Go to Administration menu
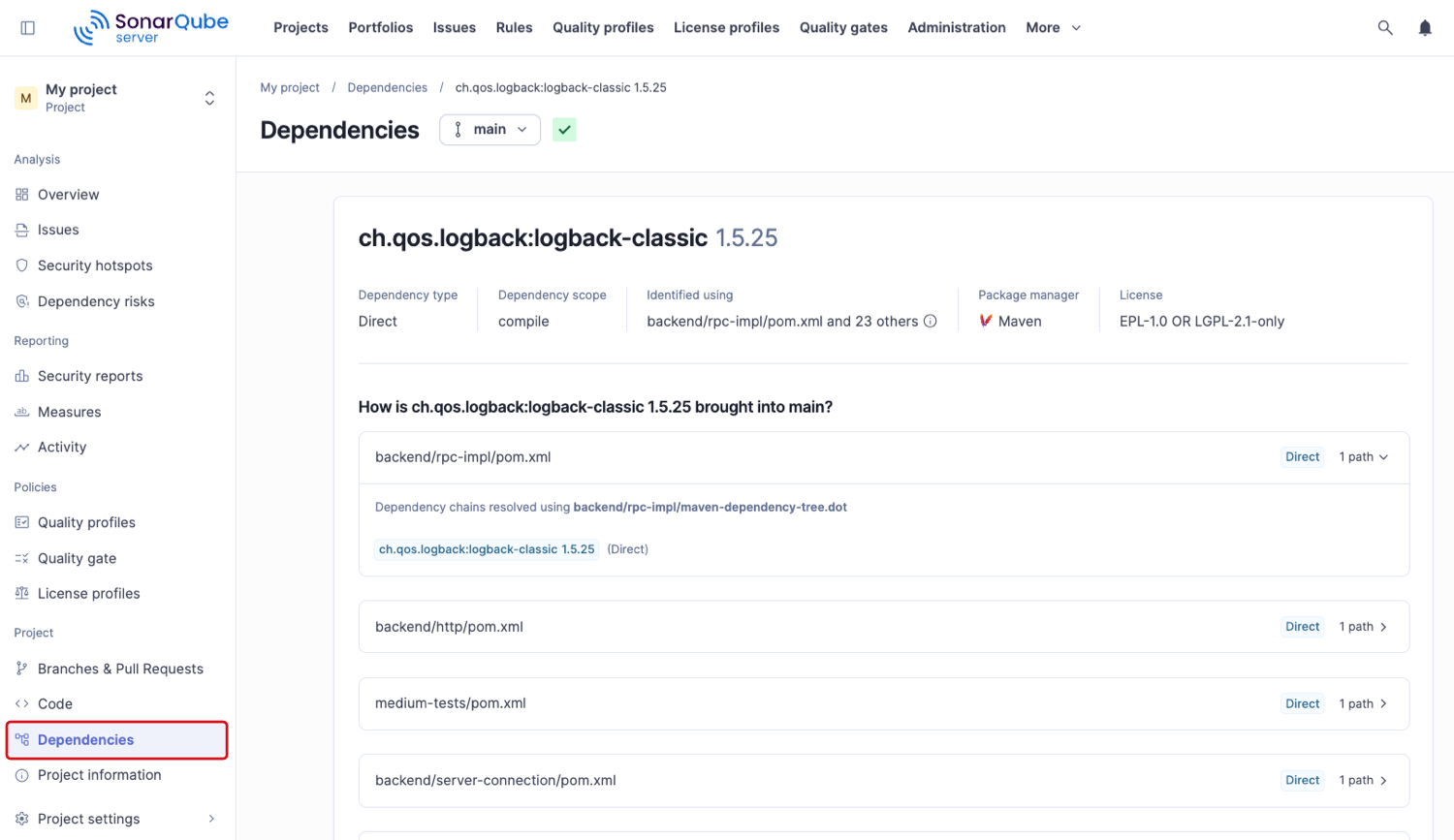This screenshot has width=1454, height=840. tap(956, 28)
